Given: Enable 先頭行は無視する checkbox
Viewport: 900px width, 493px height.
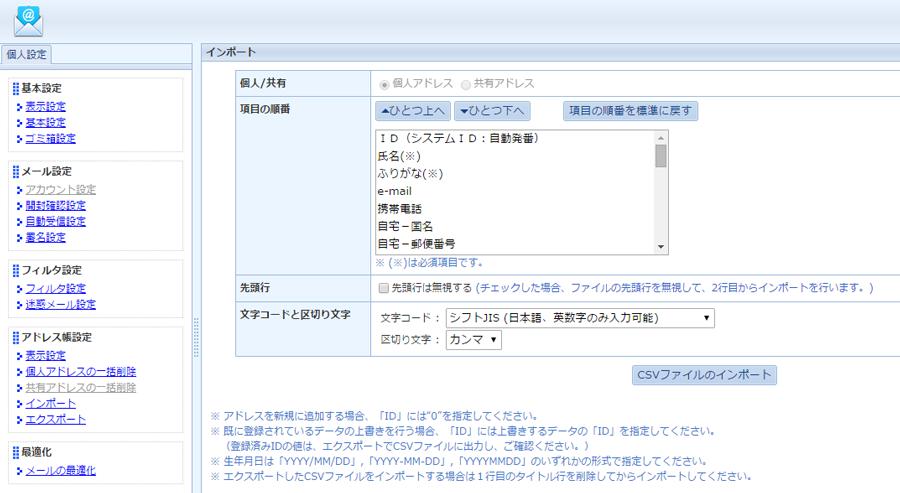Looking at the screenshot, I should tap(383, 288).
